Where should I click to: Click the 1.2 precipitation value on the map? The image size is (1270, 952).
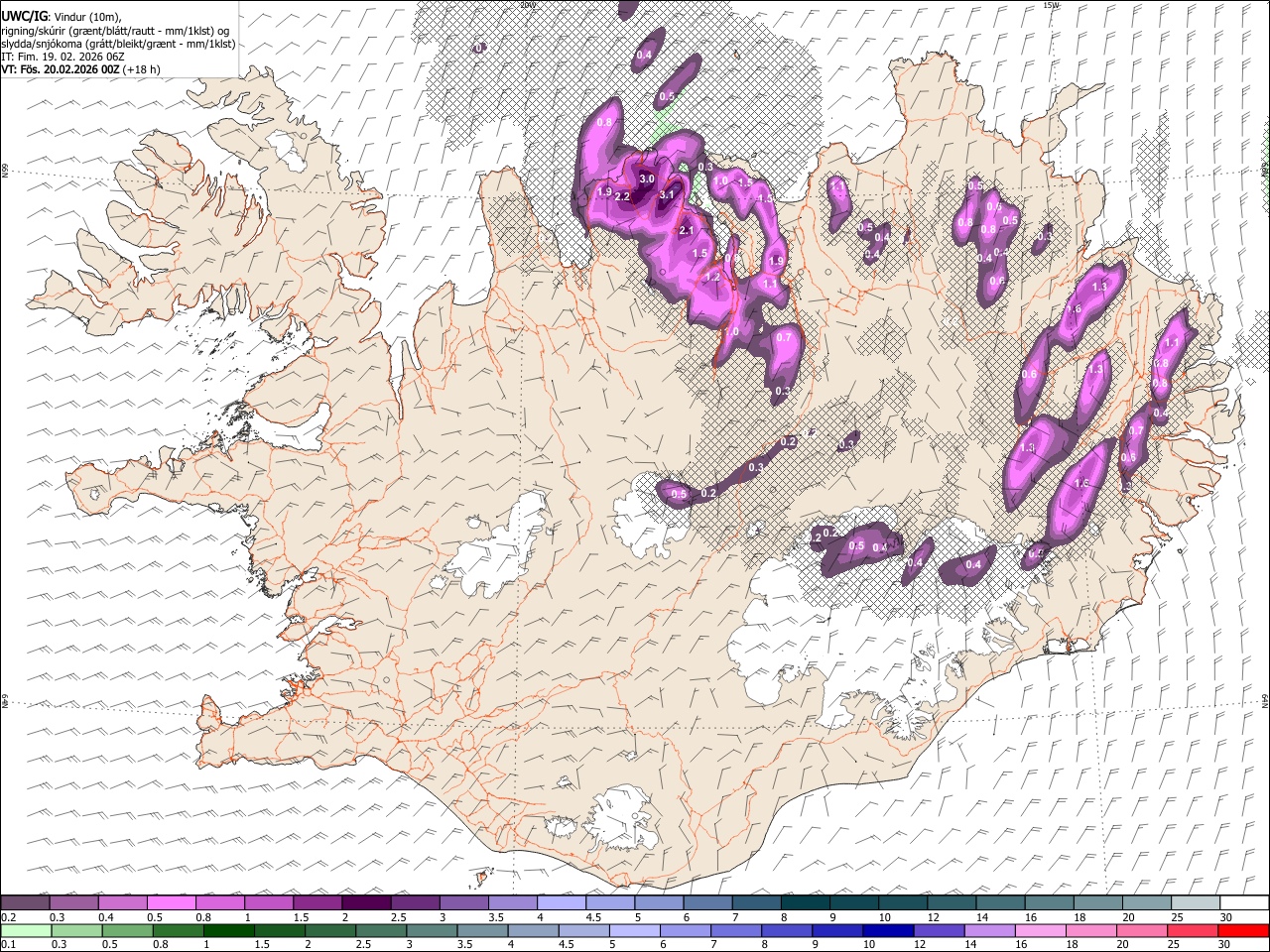point(712,278)
